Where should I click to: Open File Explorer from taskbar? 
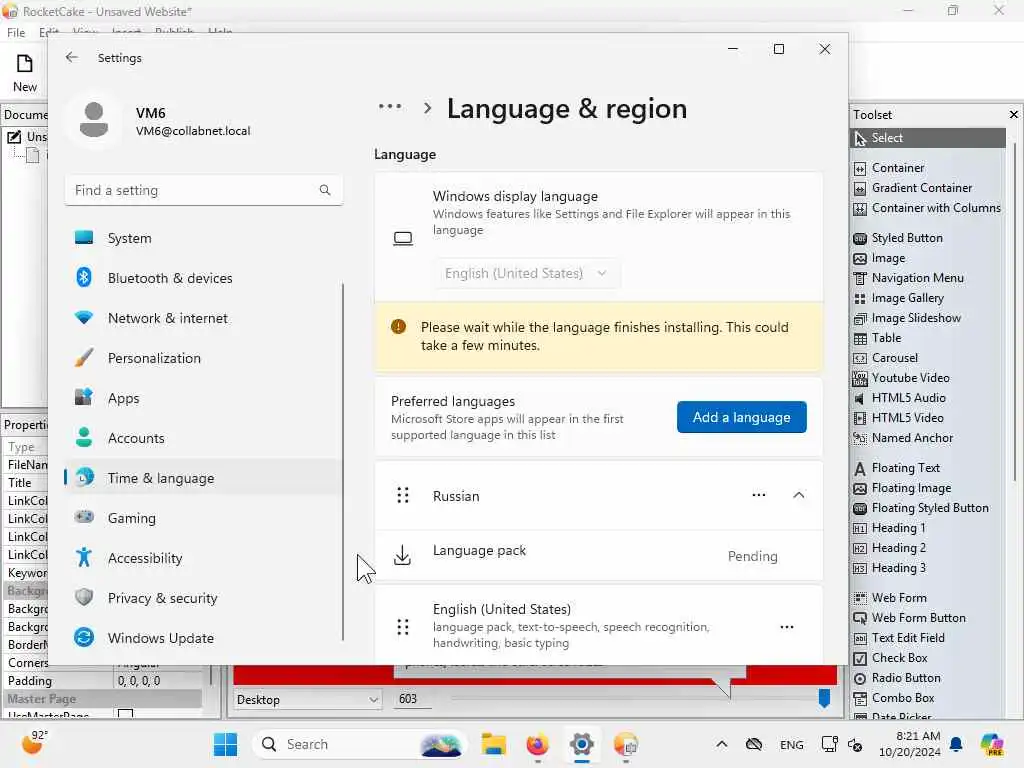[x=494, y=744]
